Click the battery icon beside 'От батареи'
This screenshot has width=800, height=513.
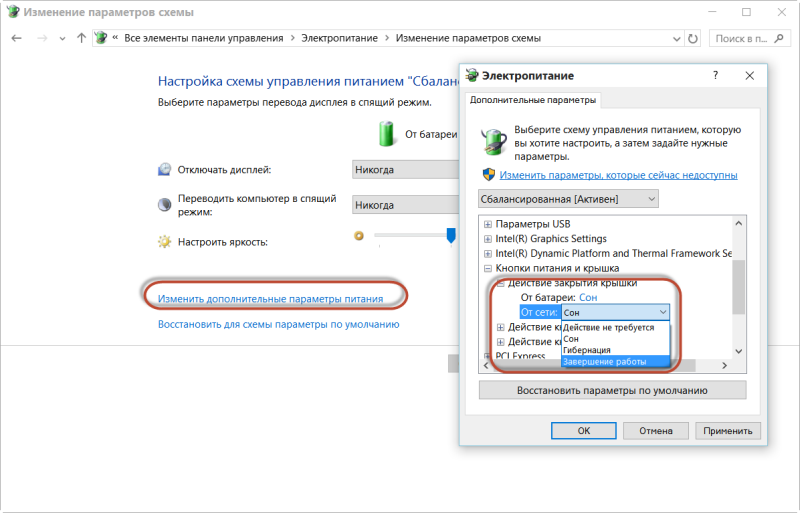[386, 134]
